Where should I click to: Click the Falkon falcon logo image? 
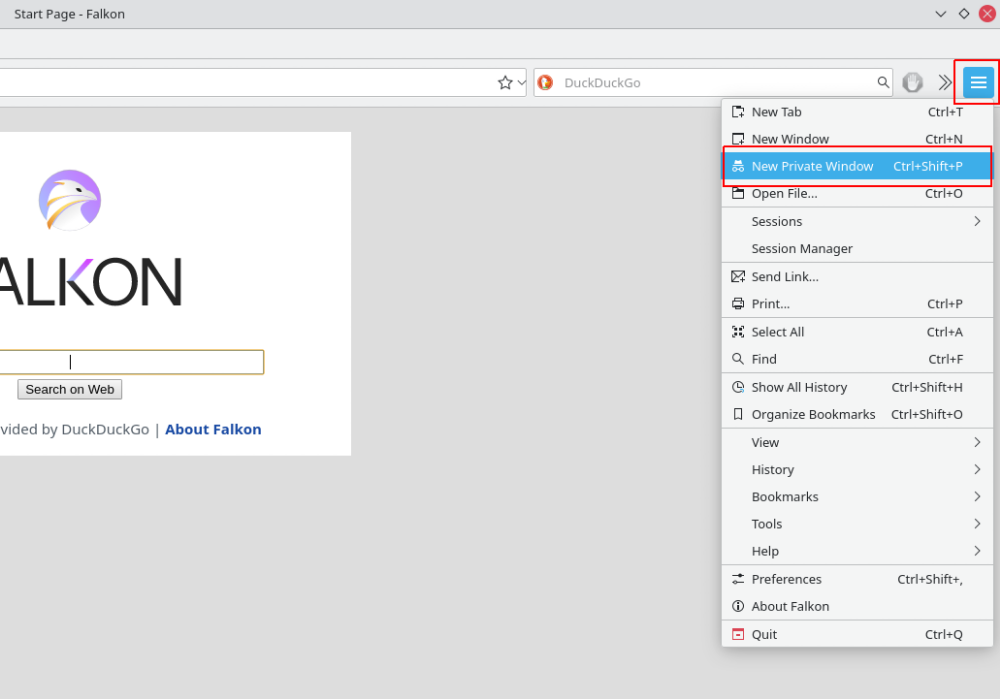click(x=70, y=200)
